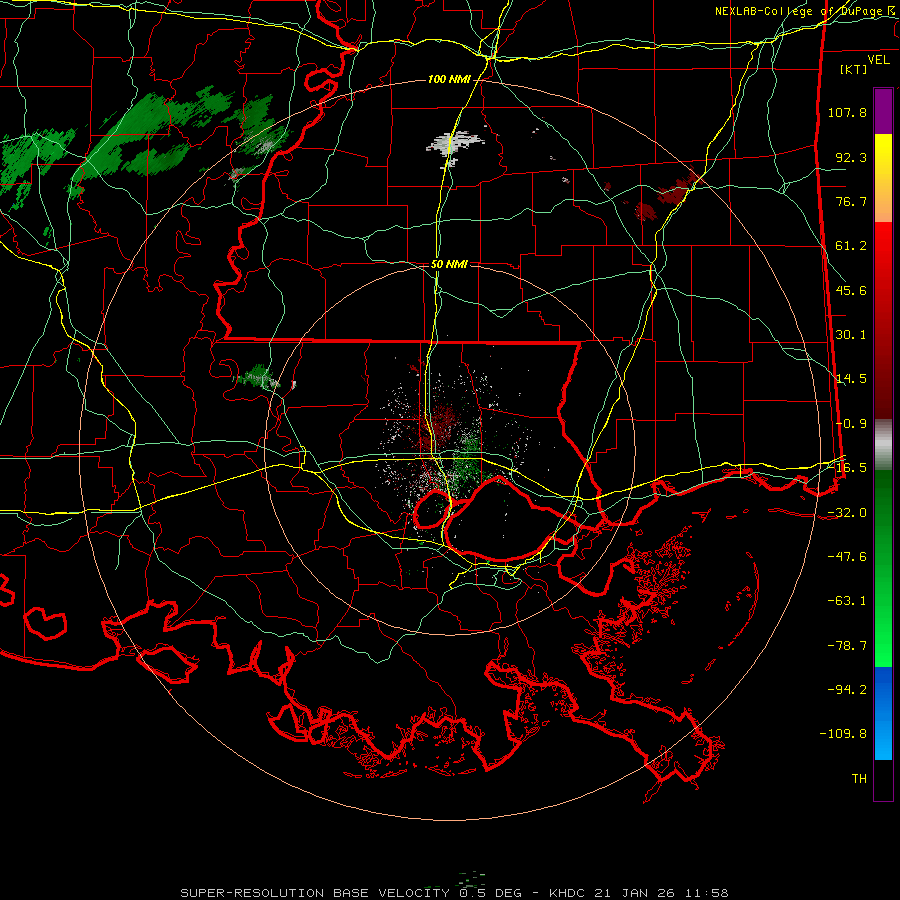The width and height of the screenshot is (900, 900).
Task: Click the 100 NMI range ring label
Action: [449, 79]
